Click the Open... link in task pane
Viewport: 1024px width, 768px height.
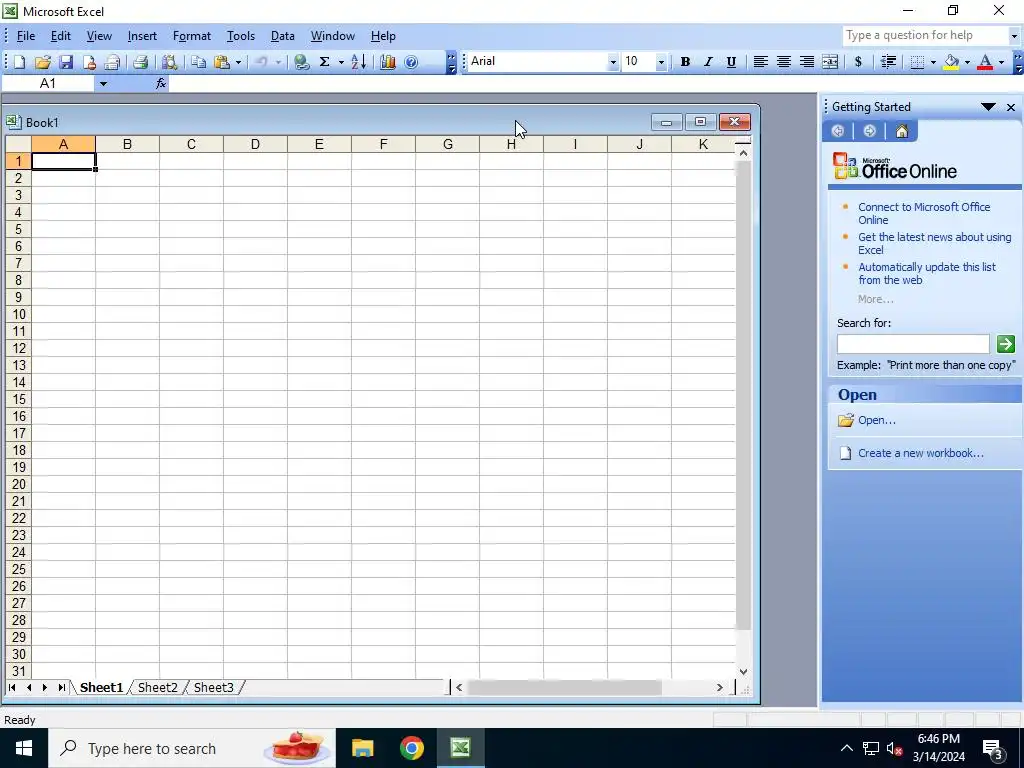click(876, 420)
